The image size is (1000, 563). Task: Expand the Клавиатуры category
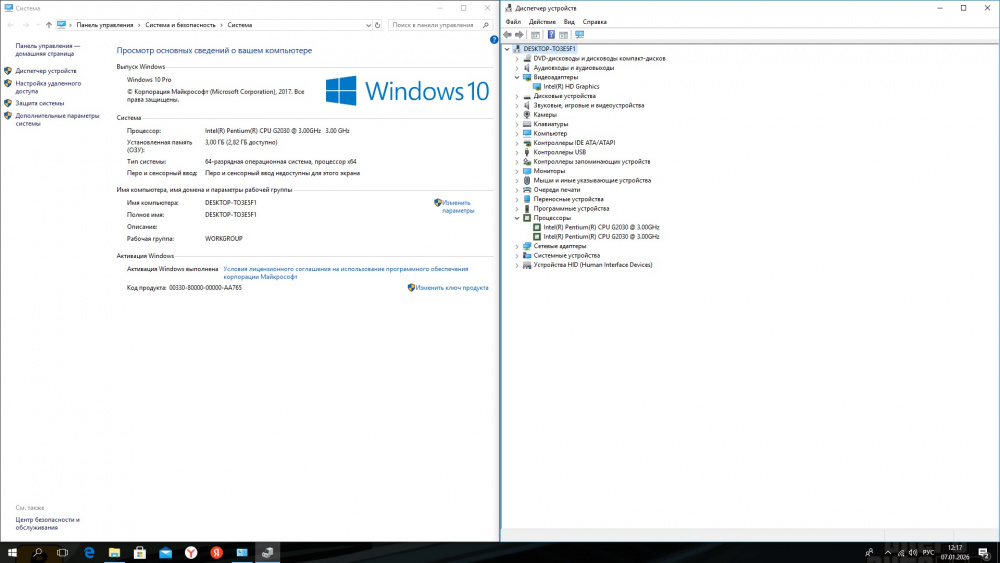pos(517,124)
